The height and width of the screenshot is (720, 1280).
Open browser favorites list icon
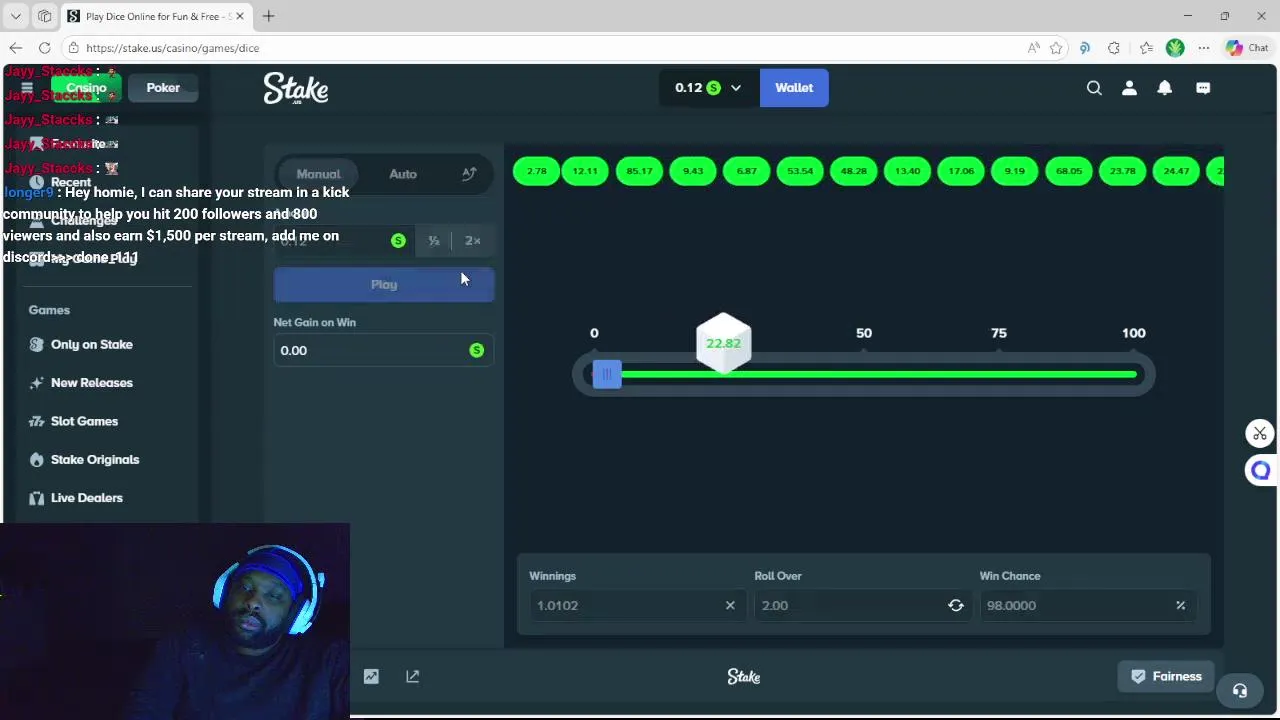1146,48
